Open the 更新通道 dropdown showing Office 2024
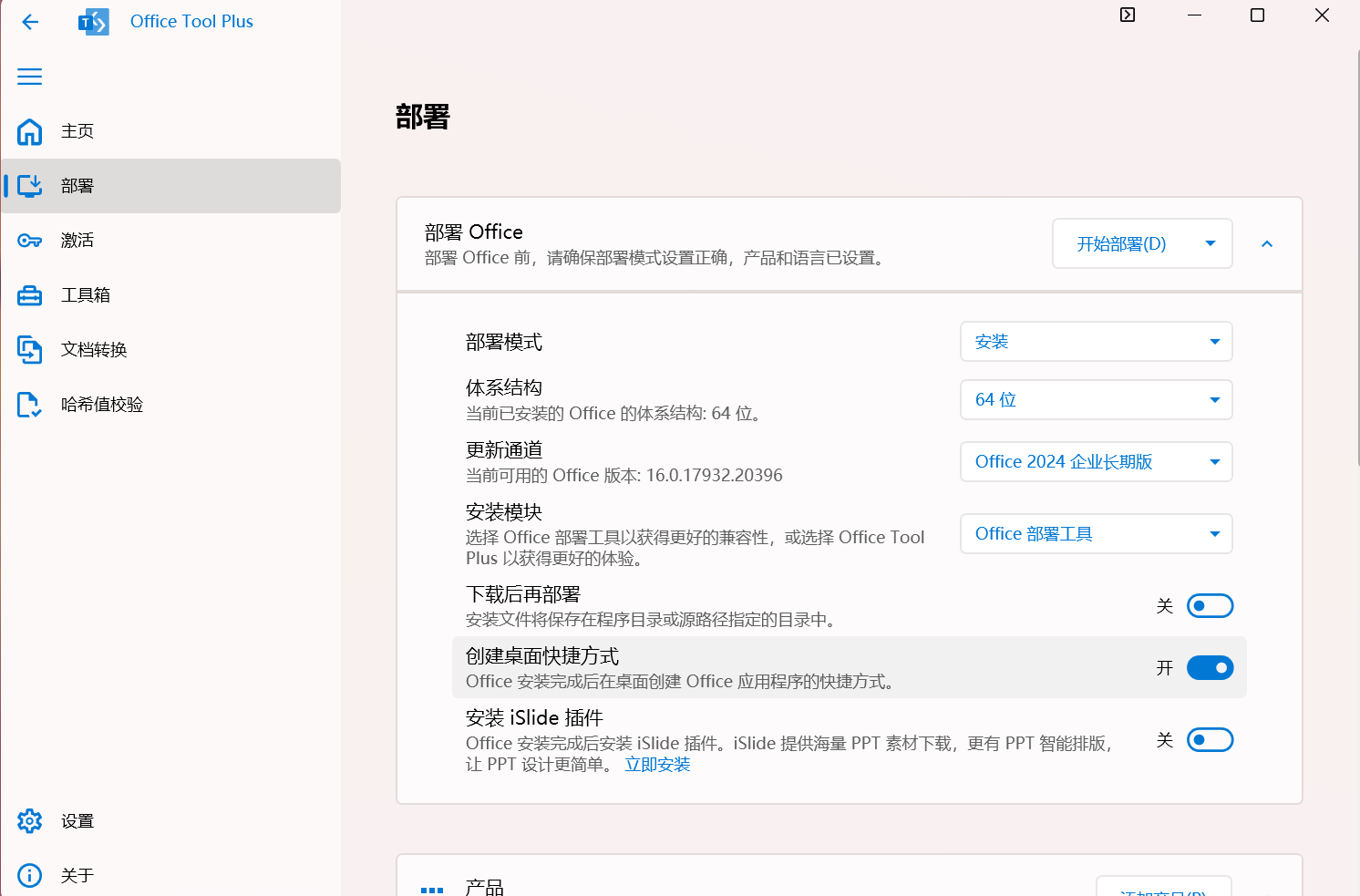 tap(1097, 462)
